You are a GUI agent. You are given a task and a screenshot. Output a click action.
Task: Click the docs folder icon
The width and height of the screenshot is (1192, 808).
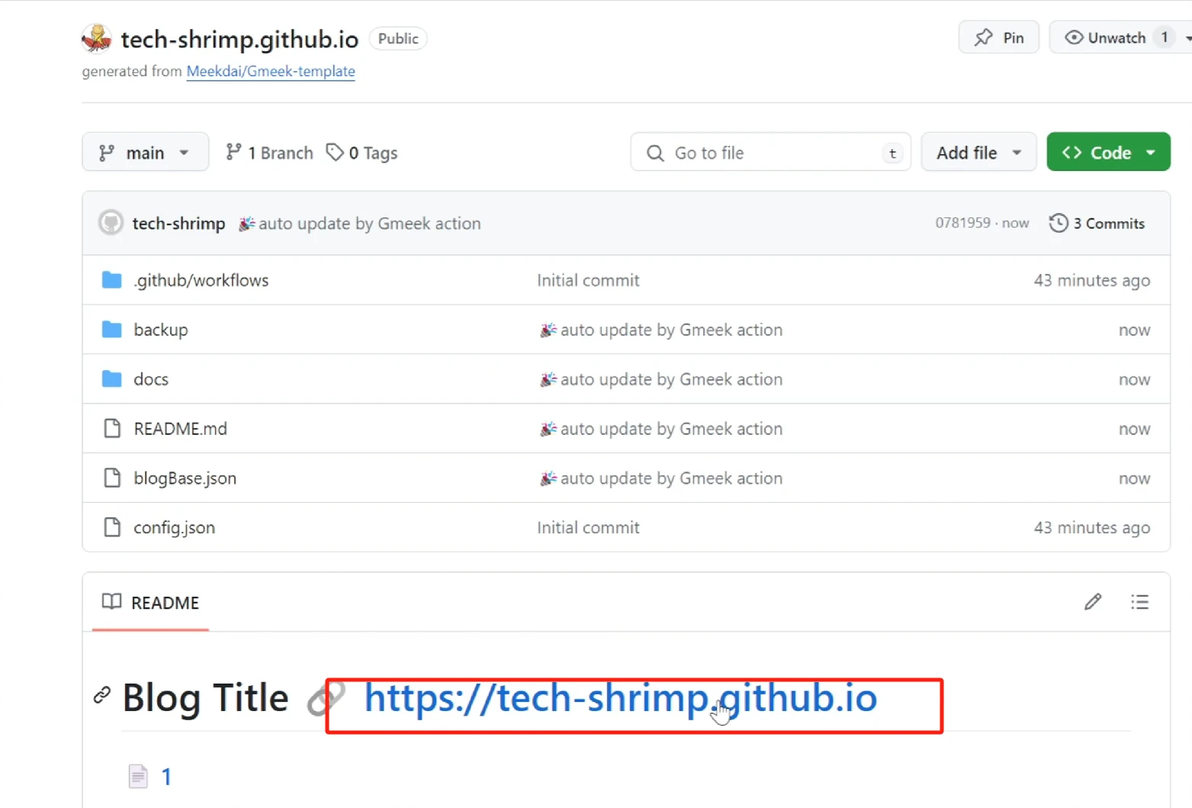click(x=112, y=379)
